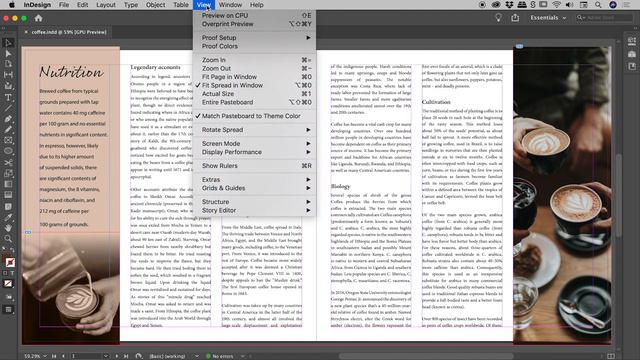Viewport: 640px width, 360px height.
Task: Select the Gap tool
Action: [8, 75]
